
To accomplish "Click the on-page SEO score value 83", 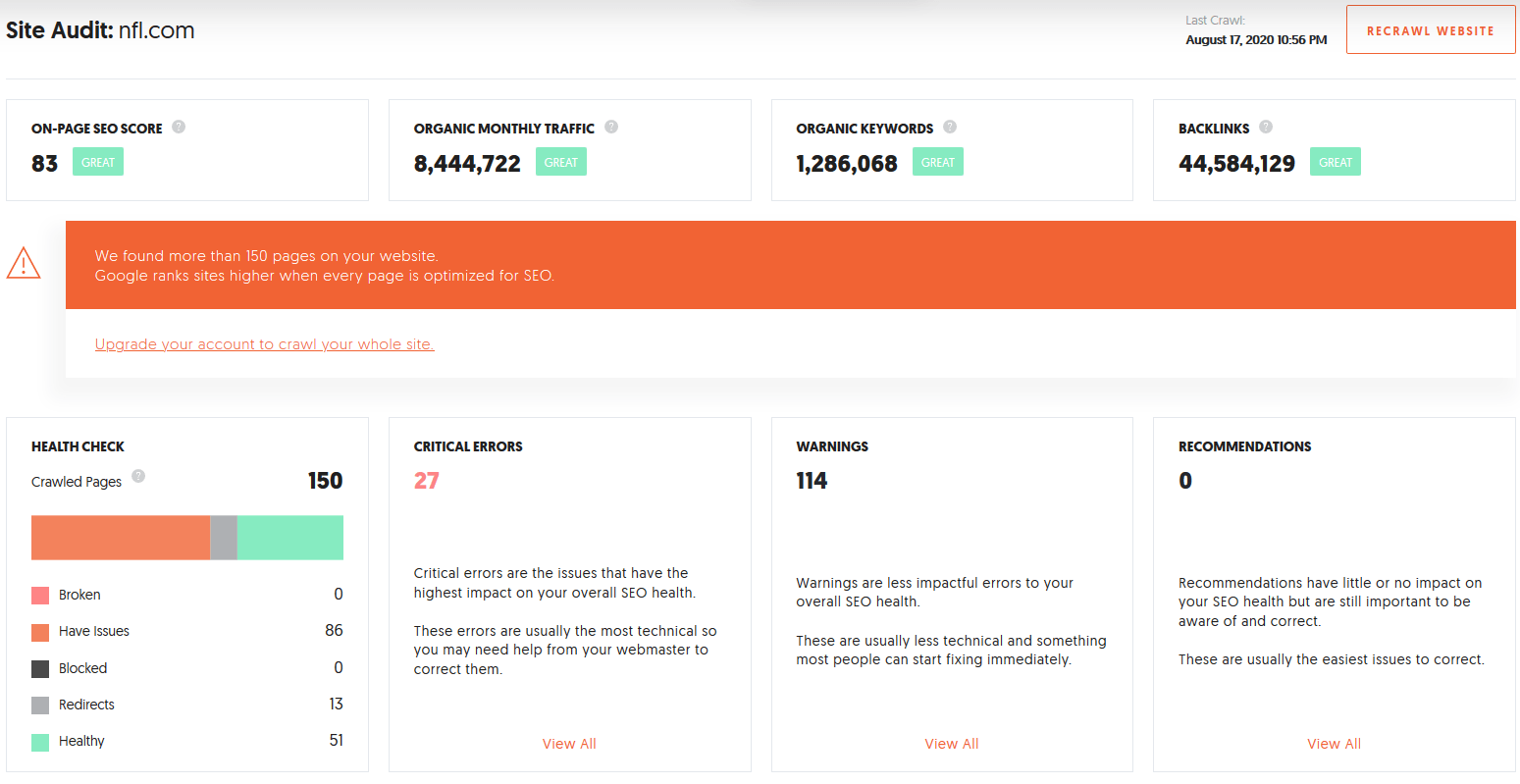I will [x=45, y=164].
